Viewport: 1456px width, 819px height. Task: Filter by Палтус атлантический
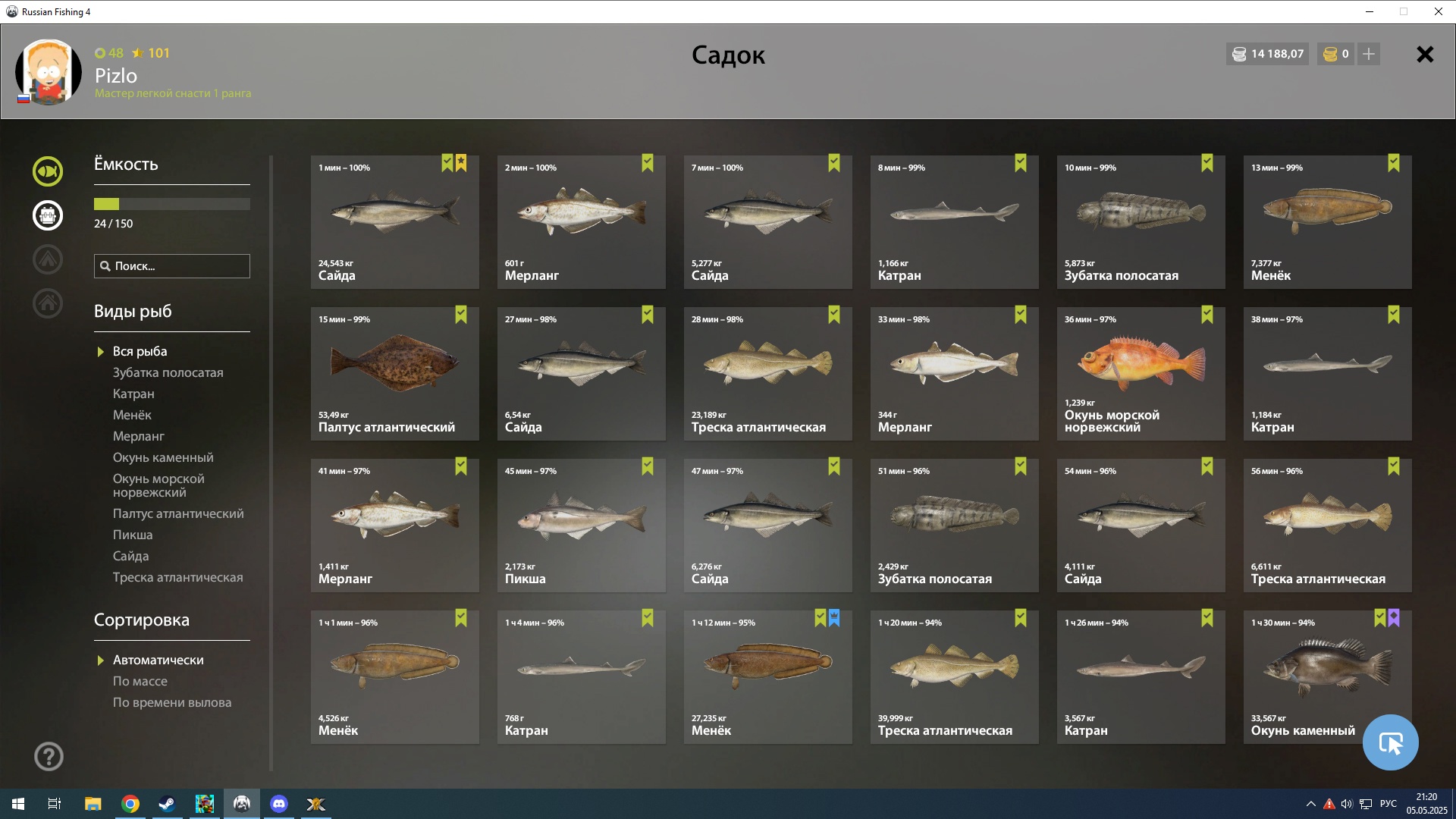pyautogui.click(x=178, y=513)
